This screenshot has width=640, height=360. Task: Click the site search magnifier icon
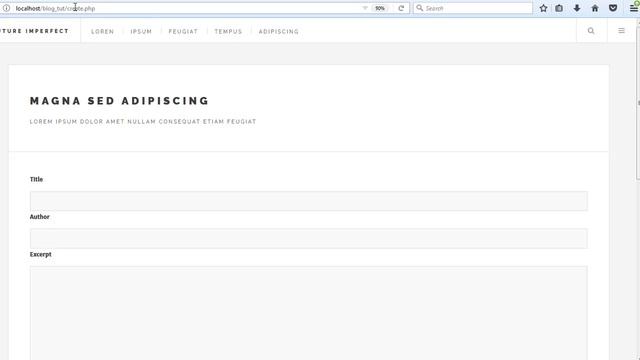click(591, 31)
